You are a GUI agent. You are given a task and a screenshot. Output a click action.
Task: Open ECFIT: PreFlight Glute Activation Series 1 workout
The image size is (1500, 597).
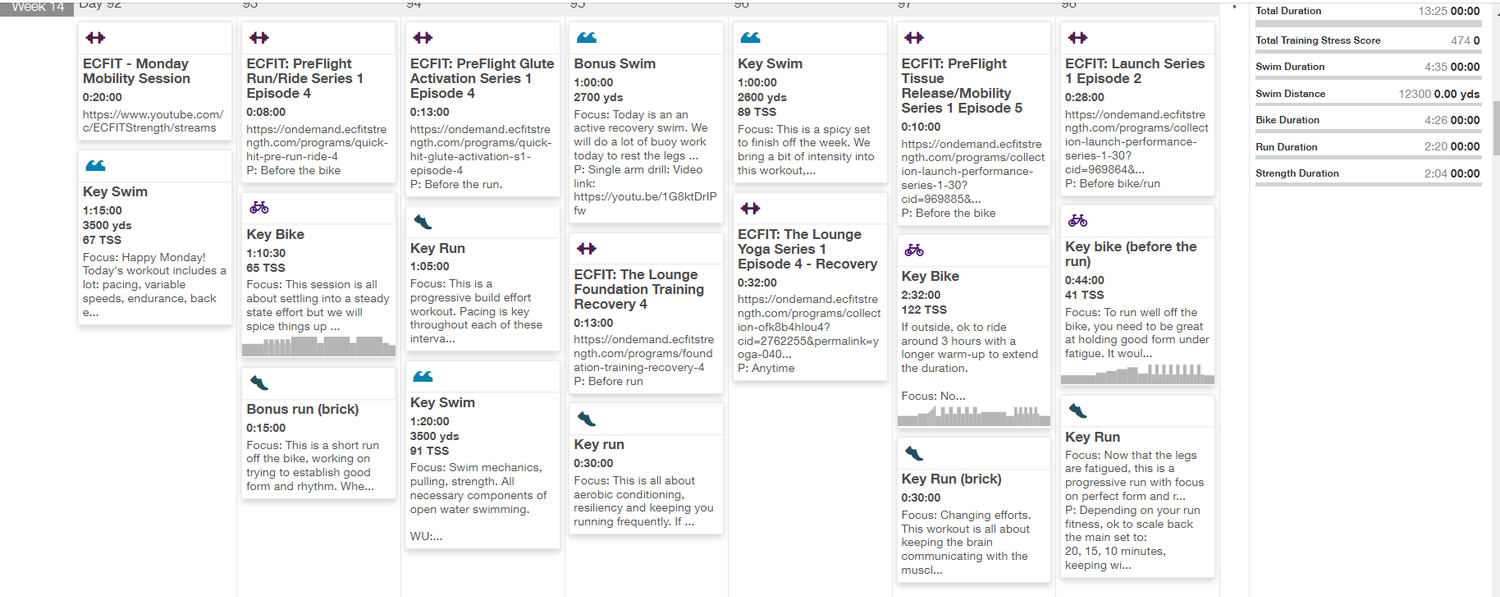pos(482,78)
